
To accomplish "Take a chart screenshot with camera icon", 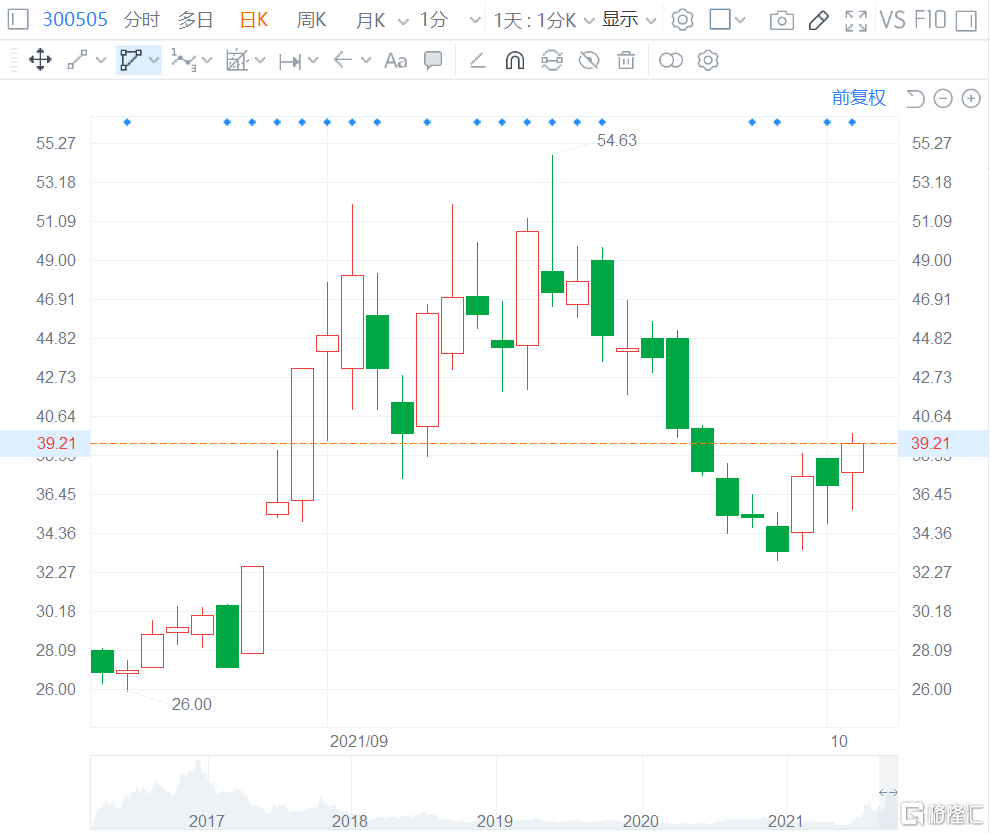I will [782, 21].
